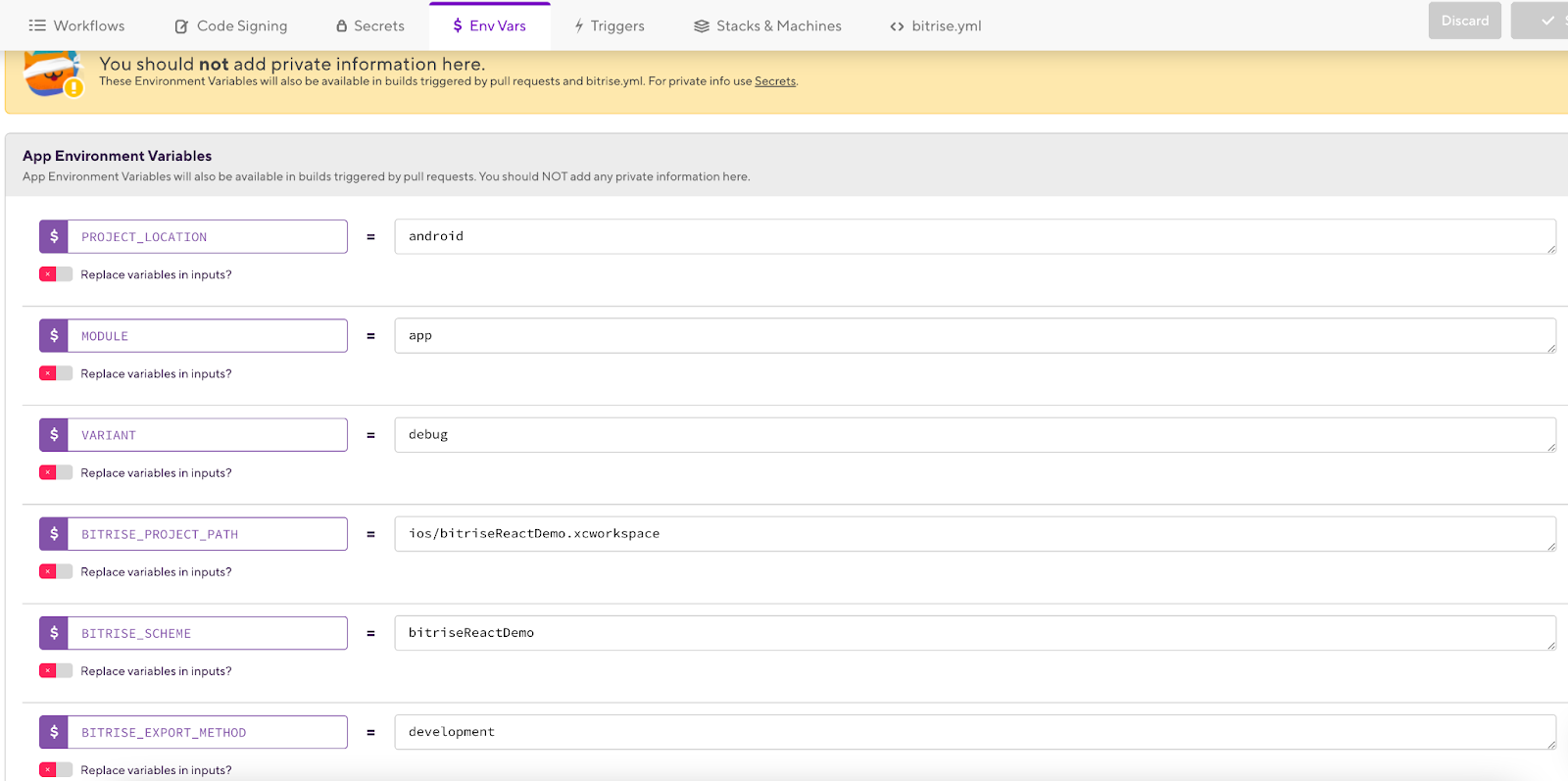Follow the Secrets link in warning banner
1568x781 pixels.
click(x=775, y=81)
